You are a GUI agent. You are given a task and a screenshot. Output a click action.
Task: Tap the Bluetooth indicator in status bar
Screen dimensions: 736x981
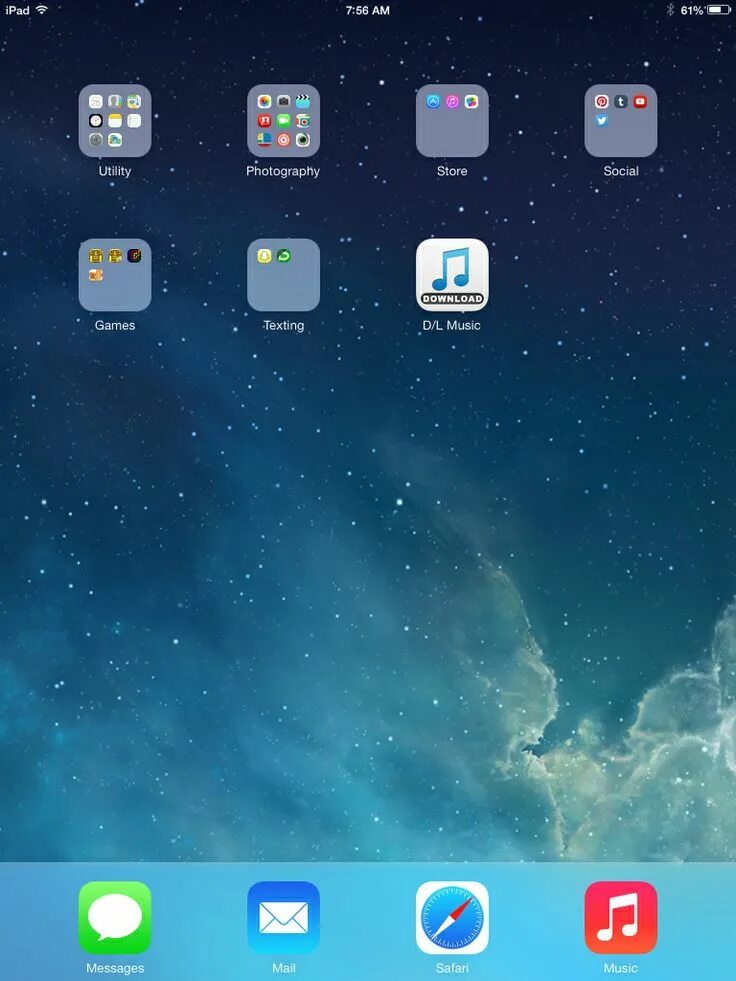click(670, 10)
